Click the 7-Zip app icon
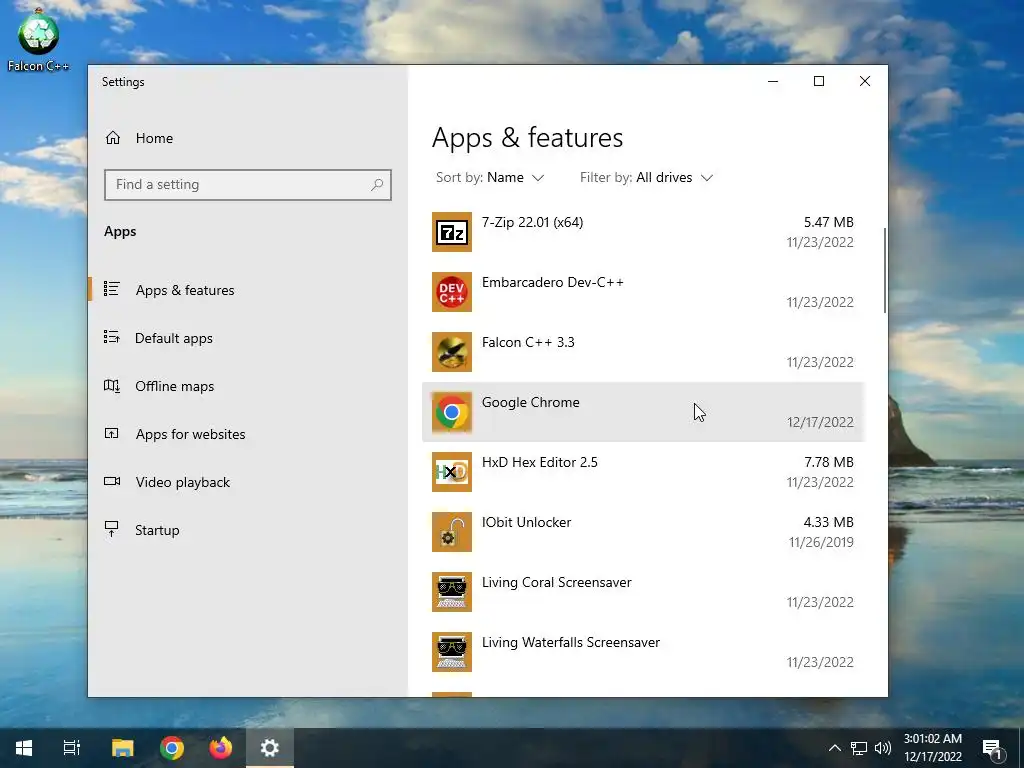The height and width of the screenshot is (768, 1024). (452, 232)
